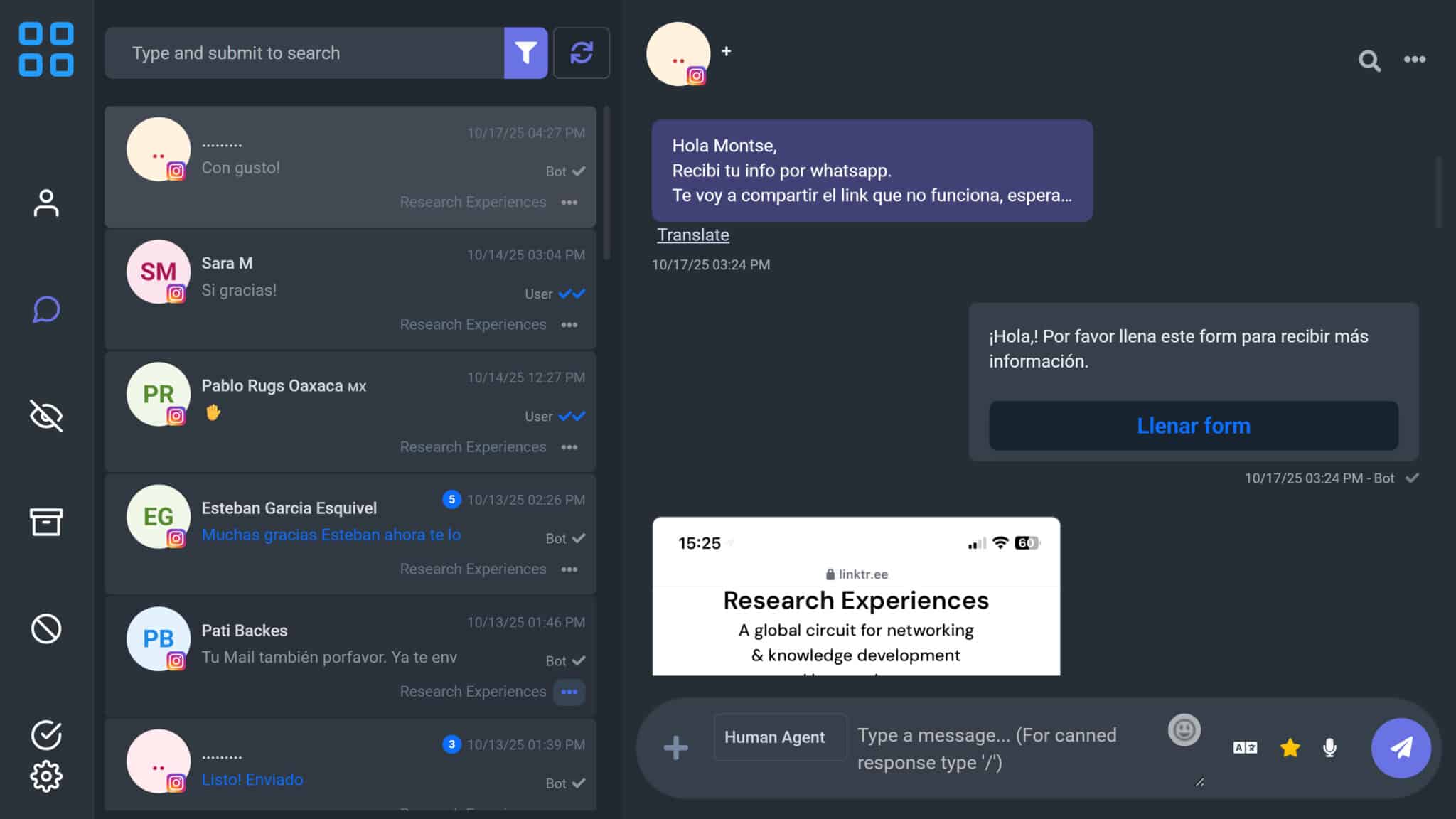Screen dimensions: 1456x819
Task: Toggle the translation icon in message bar
Action: coord(1245,747)
